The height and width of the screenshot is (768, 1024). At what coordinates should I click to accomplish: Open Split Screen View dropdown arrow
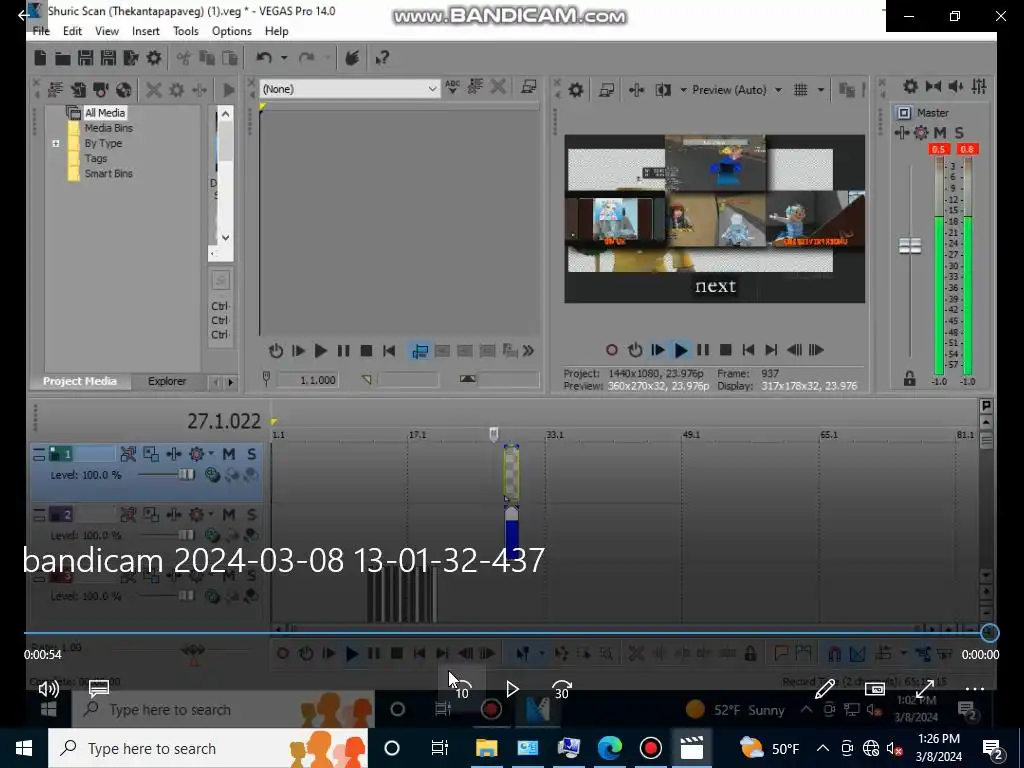683,89
